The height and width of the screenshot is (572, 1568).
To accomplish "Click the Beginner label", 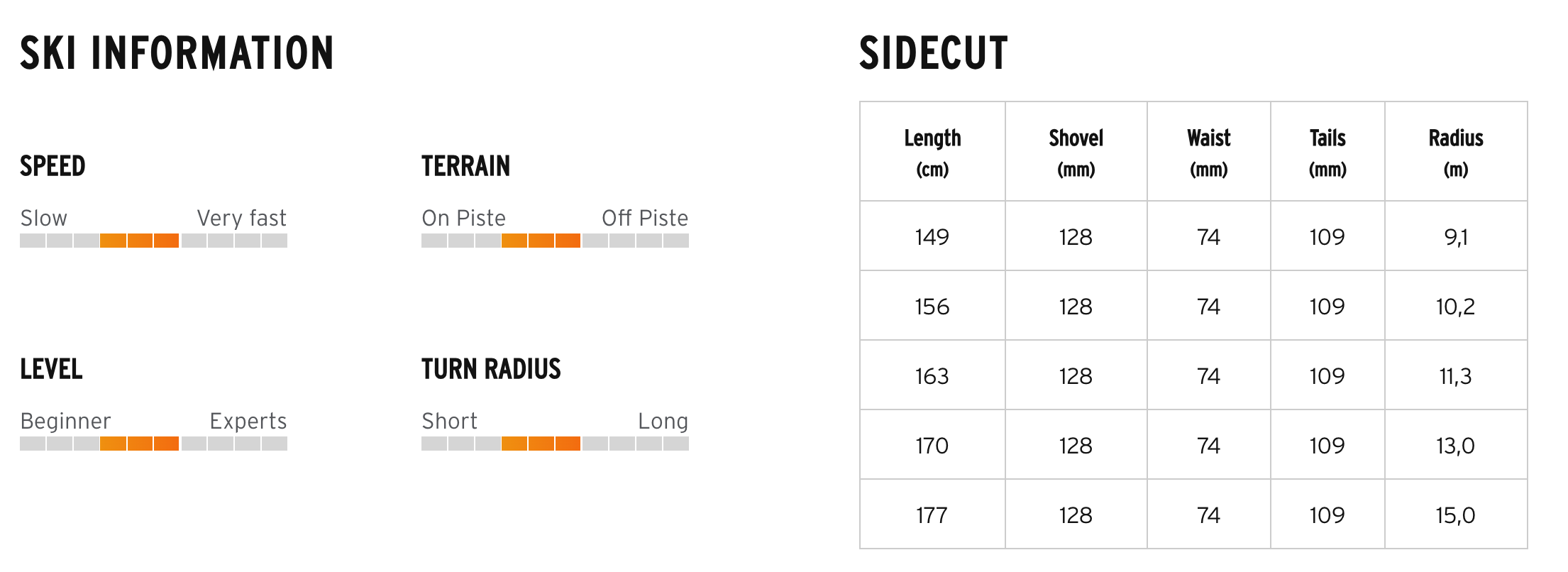I will click(65, 421).
